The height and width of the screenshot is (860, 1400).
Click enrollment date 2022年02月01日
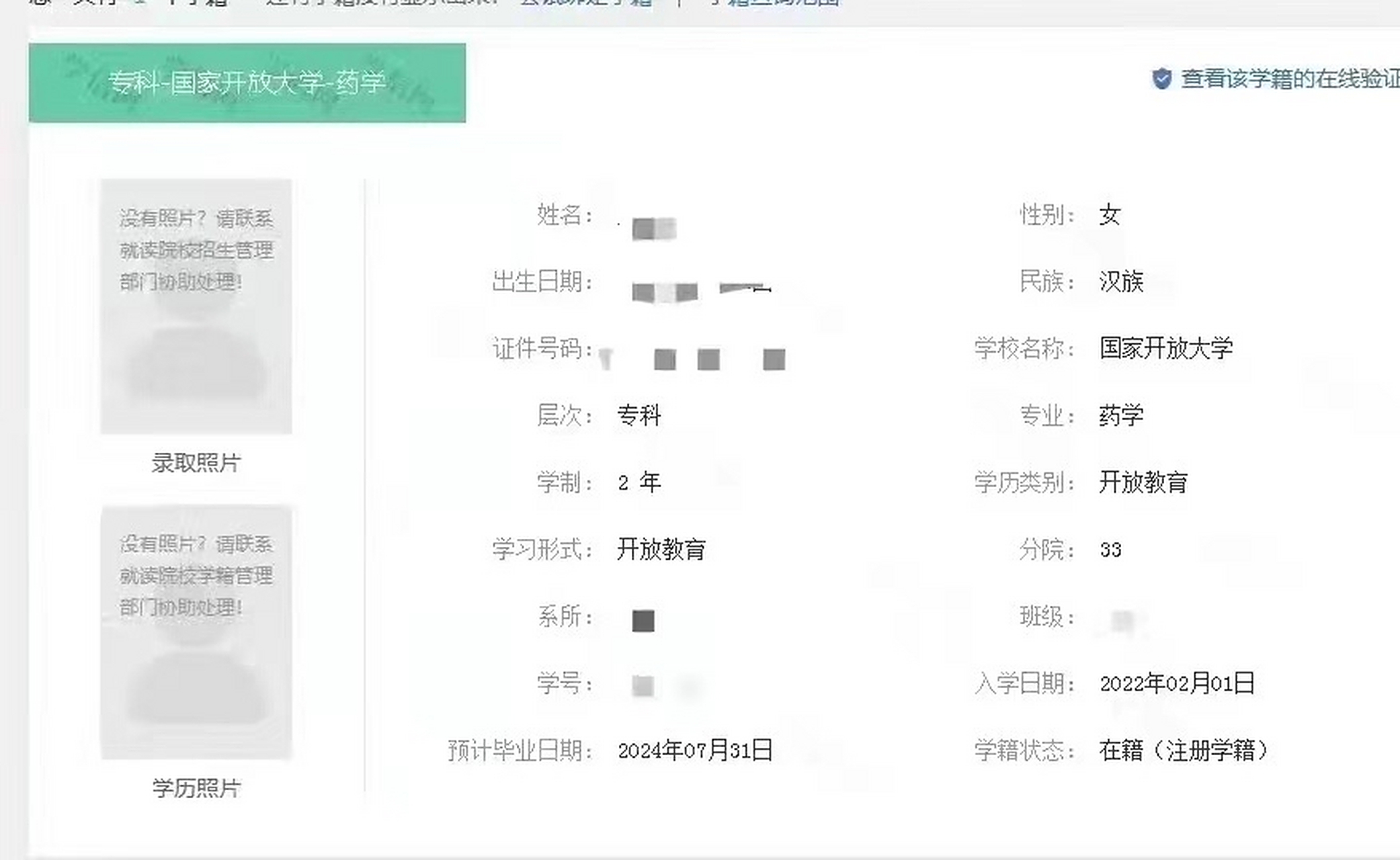click(x=1178, y=683)
